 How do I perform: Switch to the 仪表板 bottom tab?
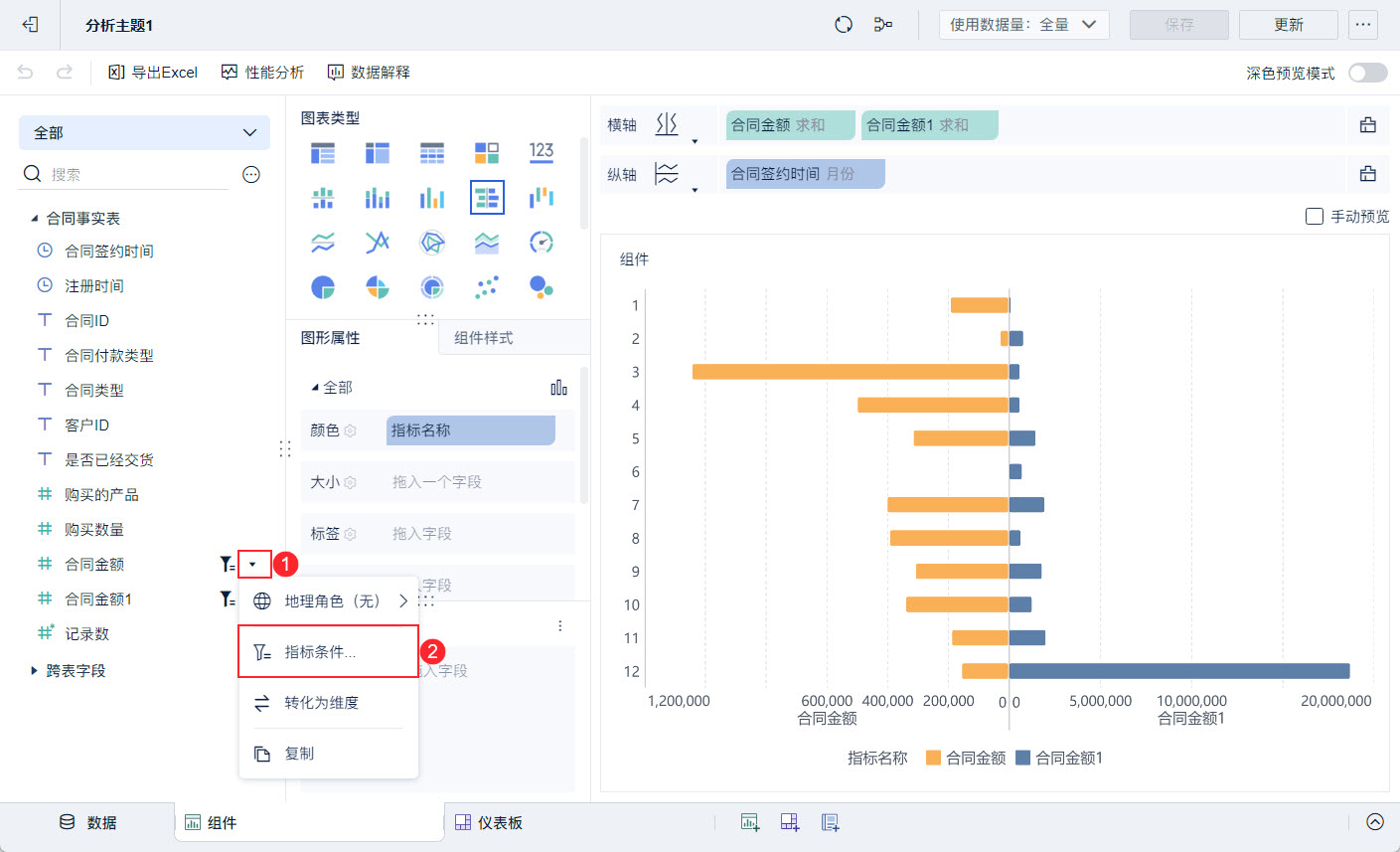coord(489,823)
